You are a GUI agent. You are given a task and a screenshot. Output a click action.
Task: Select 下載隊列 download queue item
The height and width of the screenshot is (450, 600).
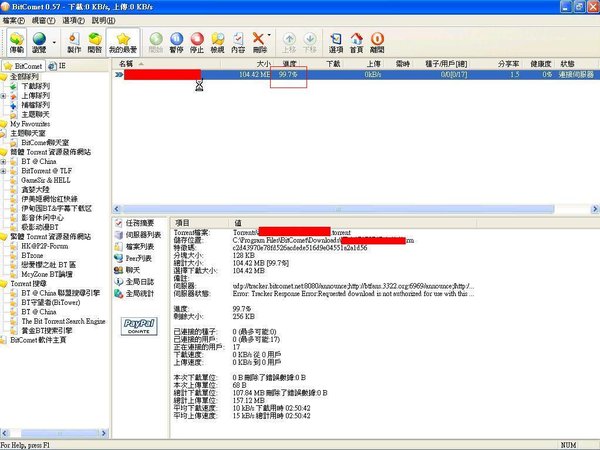pyautogui.click(x=36, y=86)
